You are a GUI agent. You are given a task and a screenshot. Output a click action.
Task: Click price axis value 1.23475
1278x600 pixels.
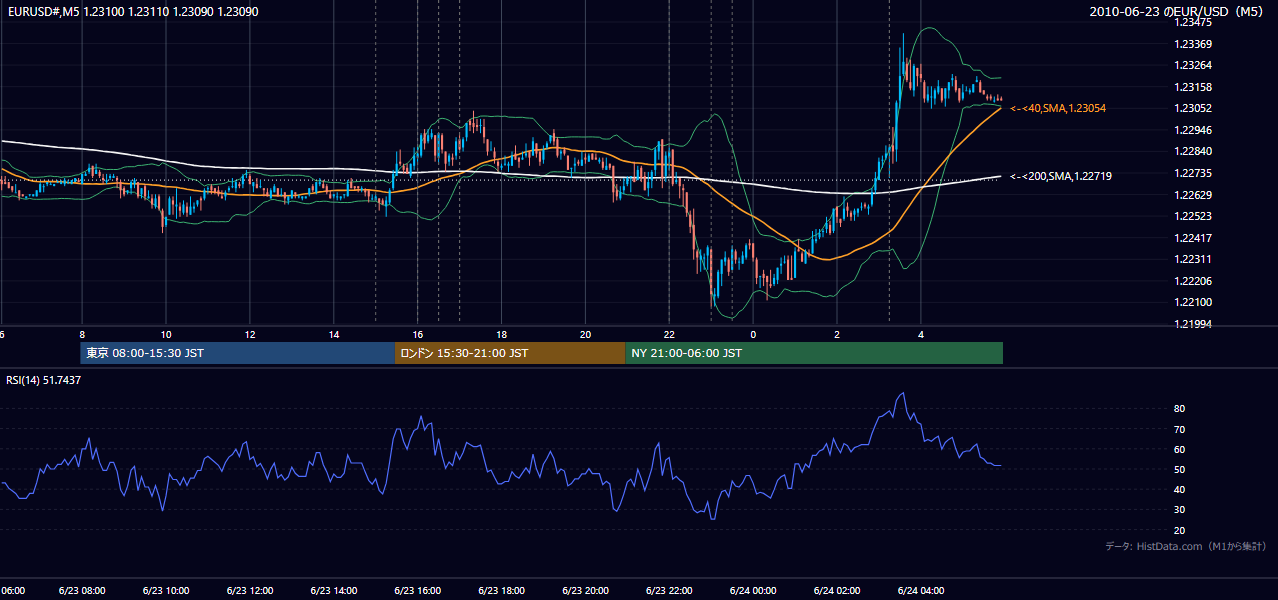click(1193, 22)
